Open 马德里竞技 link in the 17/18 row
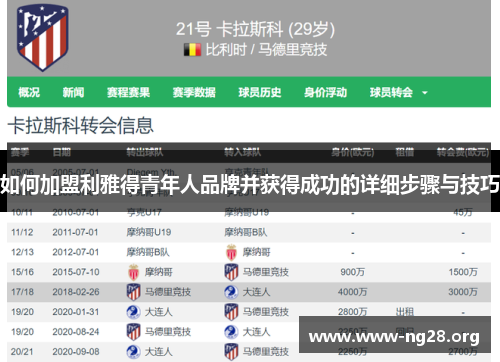The image size is (500, 362). (168, 292)
